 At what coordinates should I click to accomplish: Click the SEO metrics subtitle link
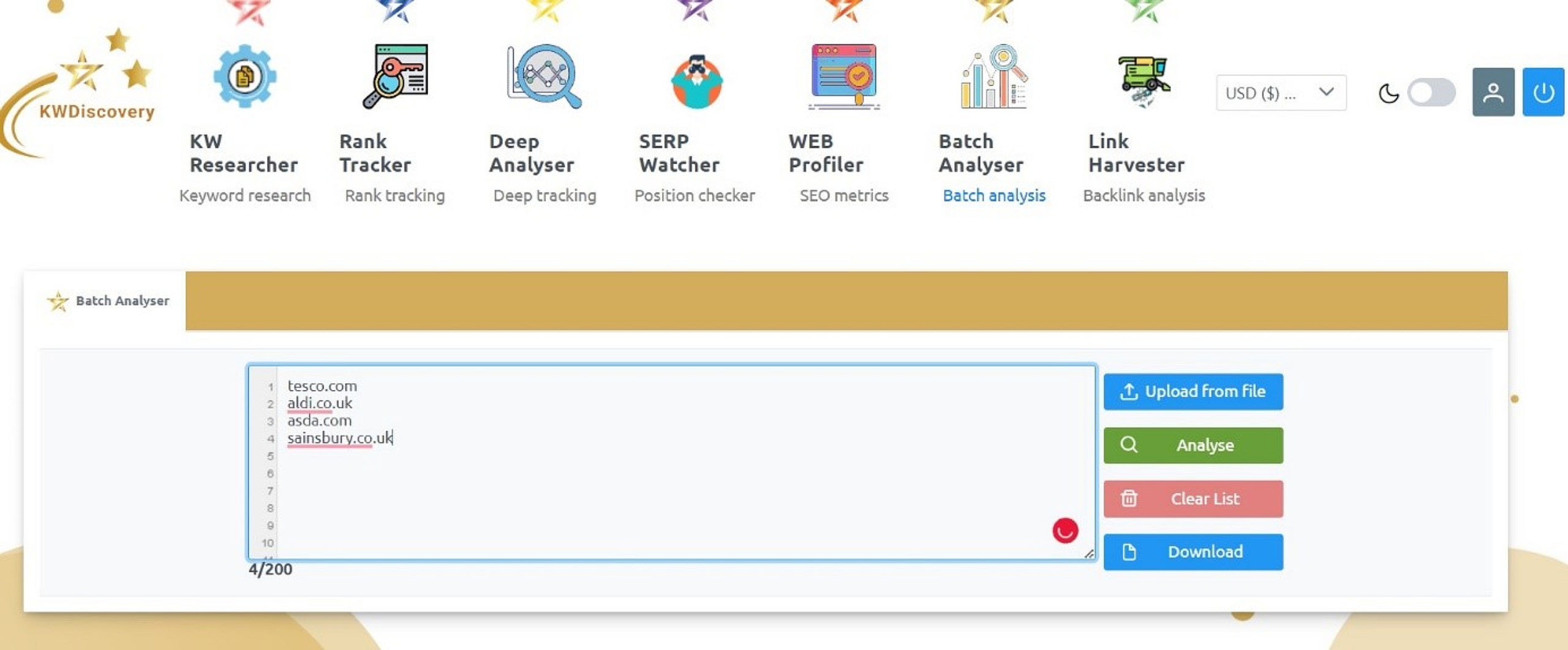844,196
